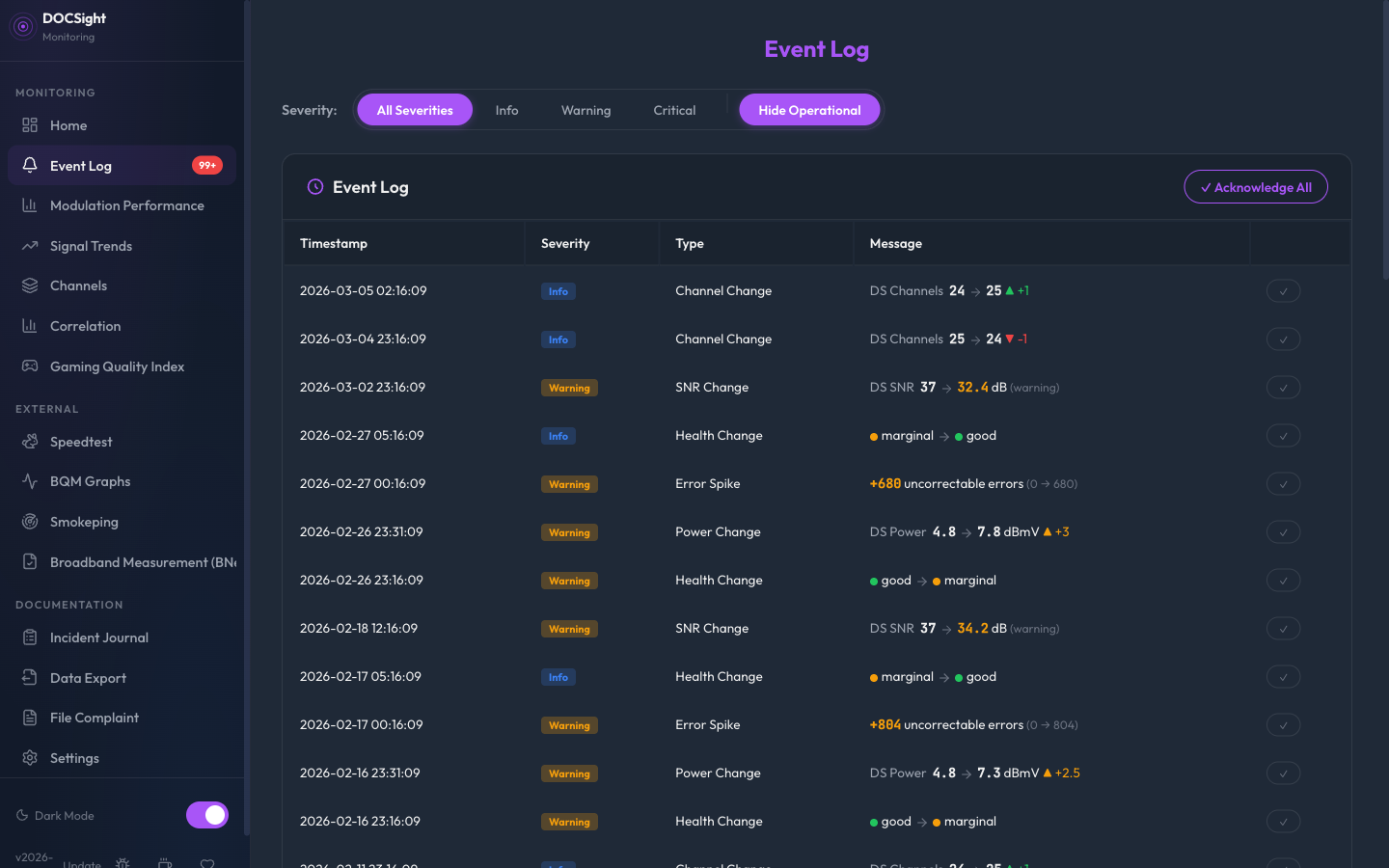Click the DOCSight logo icon

tap(22, 26)
